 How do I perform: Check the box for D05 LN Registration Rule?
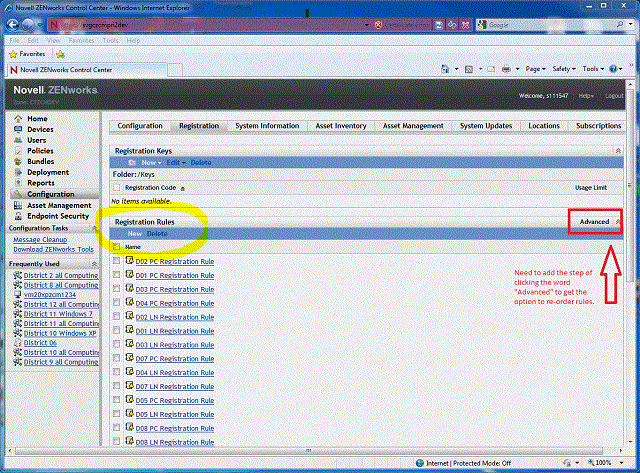click(117, 413)
